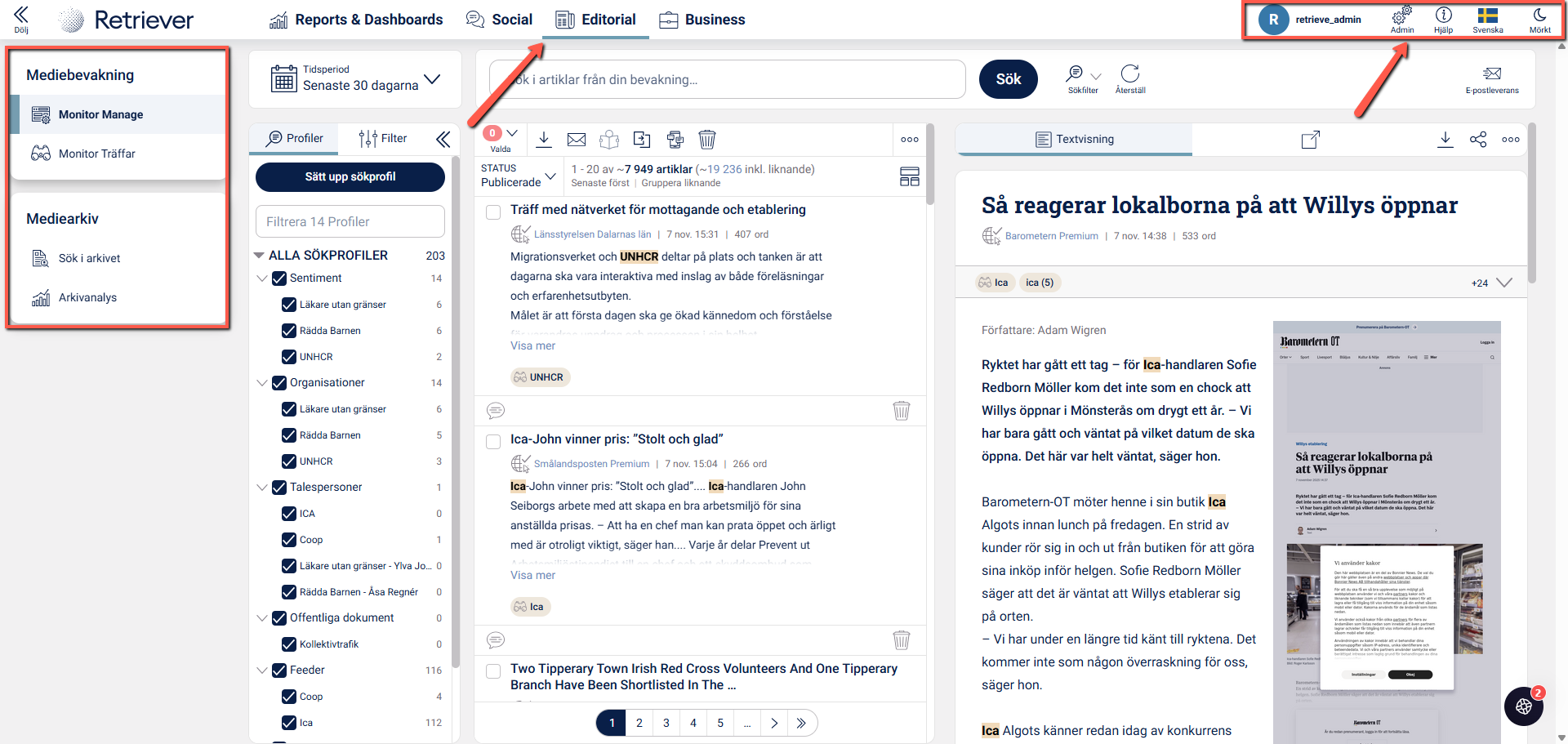Open the Valda selection dropdown arrow
The width and height of the screenshot is (1568, 744).
coord(512,133)
